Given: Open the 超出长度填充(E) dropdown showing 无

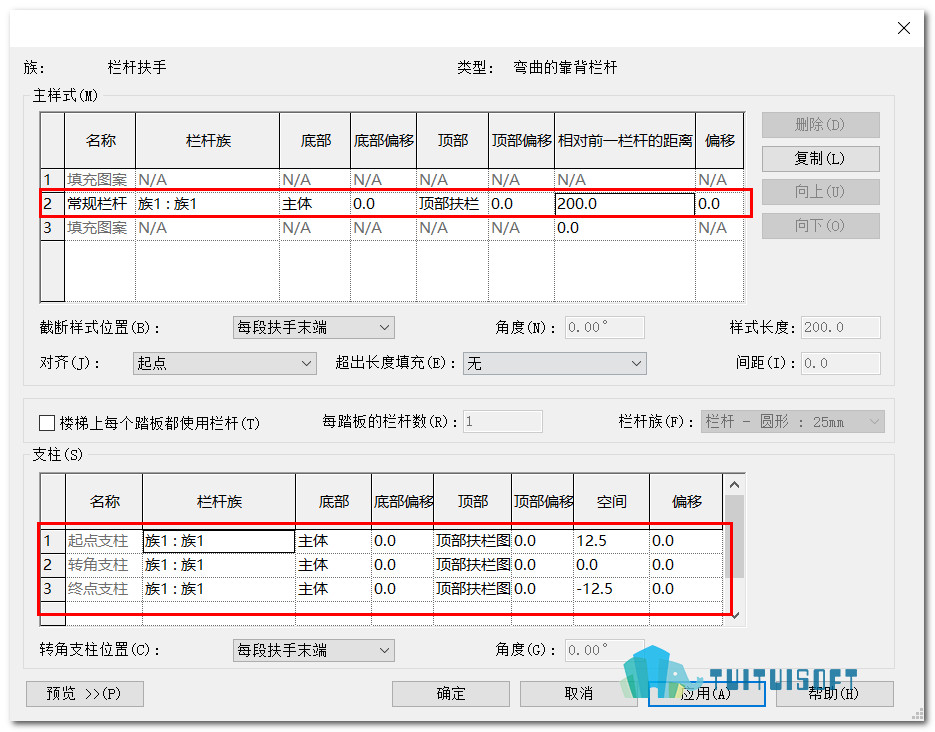Looking at the screenshot, I should [555, 363].
